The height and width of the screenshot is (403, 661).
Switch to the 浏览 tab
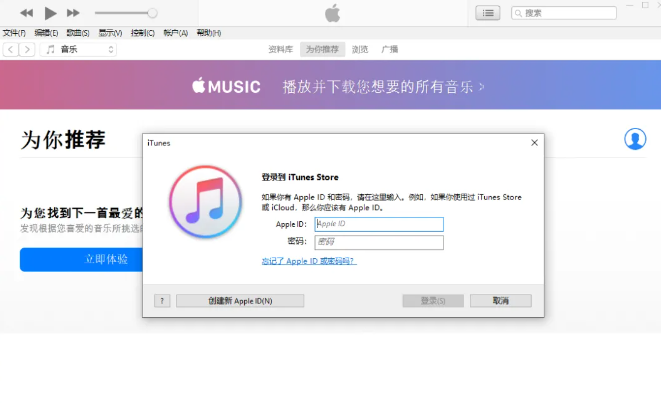[x=360, y=49]
